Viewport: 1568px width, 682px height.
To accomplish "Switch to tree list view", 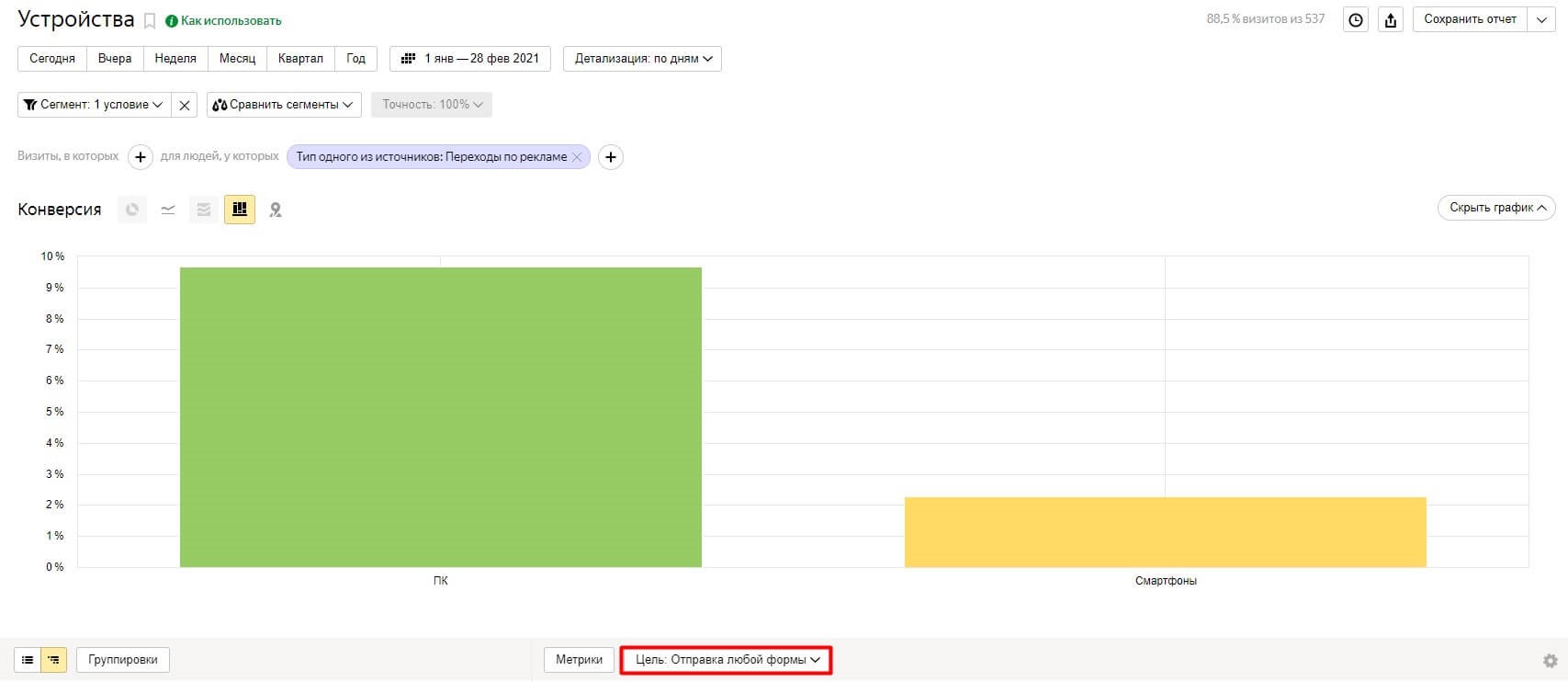I will click(x=54, y=660).
